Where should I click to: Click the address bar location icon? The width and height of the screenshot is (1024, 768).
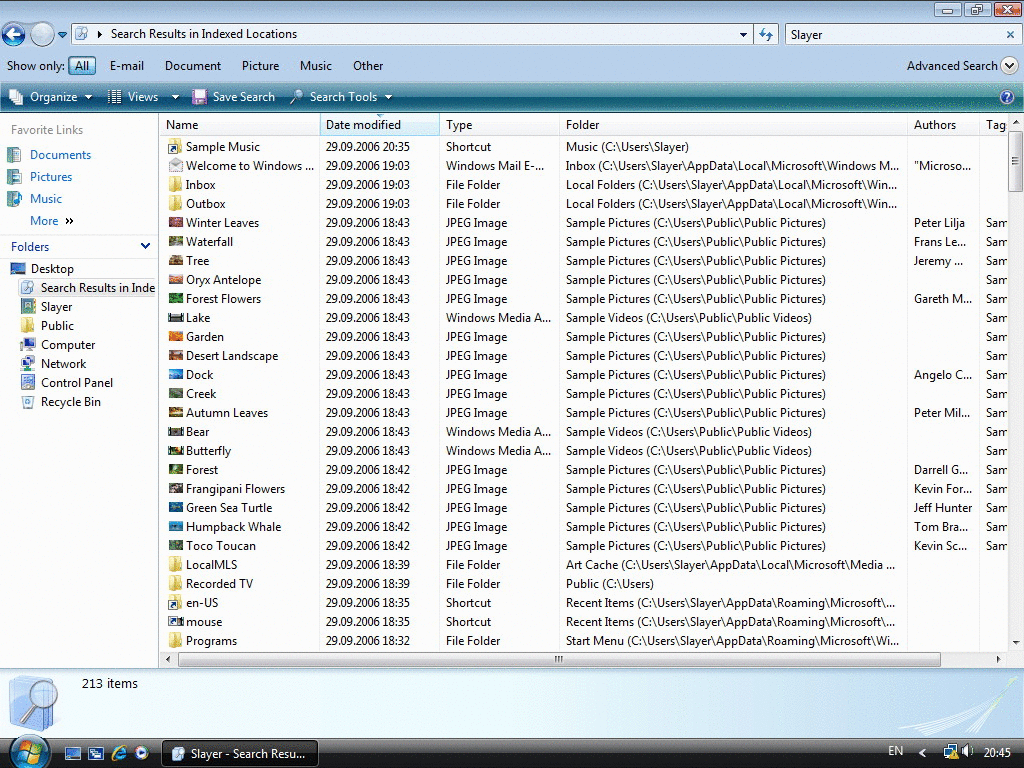pos(82,34)
